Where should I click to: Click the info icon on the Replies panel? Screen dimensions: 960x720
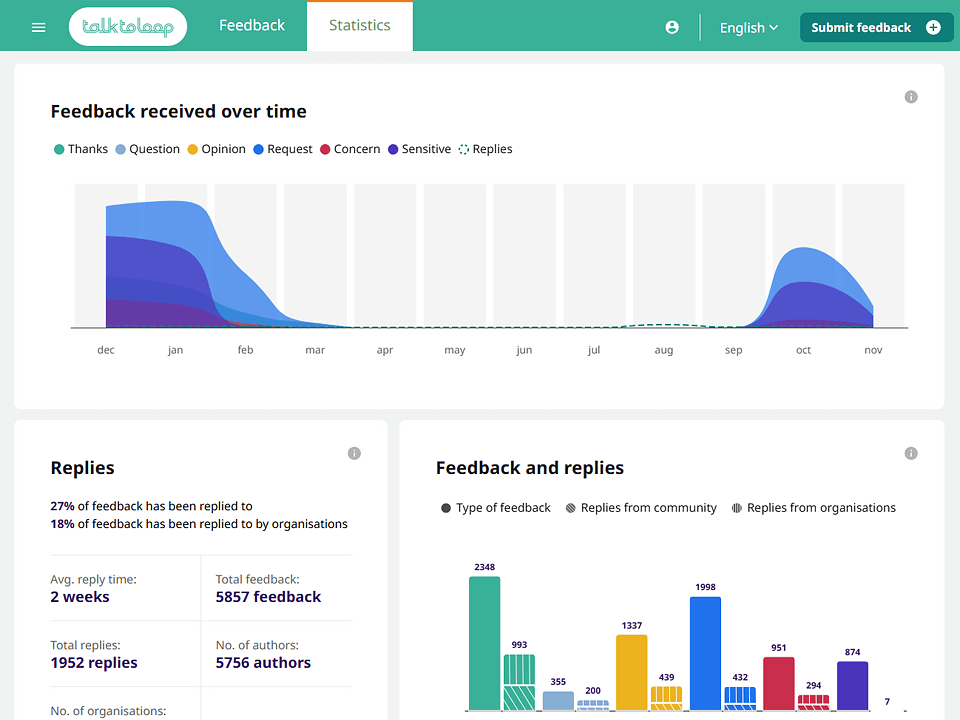coord(354,453)
